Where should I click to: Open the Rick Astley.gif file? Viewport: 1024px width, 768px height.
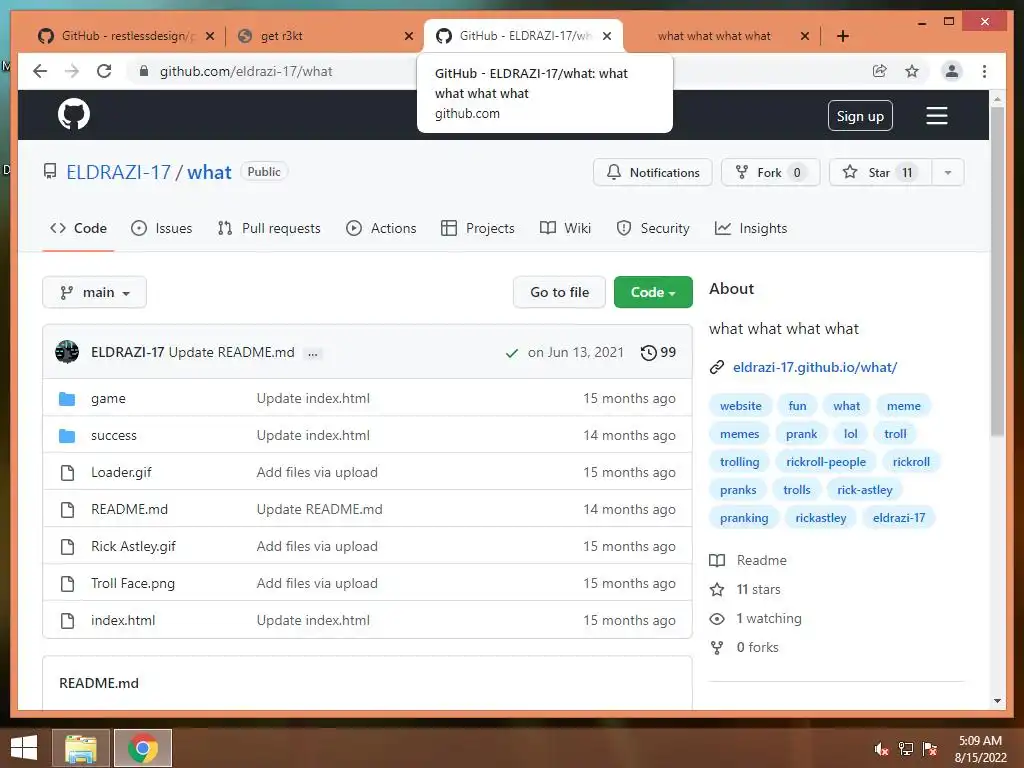tap(133, 547)
